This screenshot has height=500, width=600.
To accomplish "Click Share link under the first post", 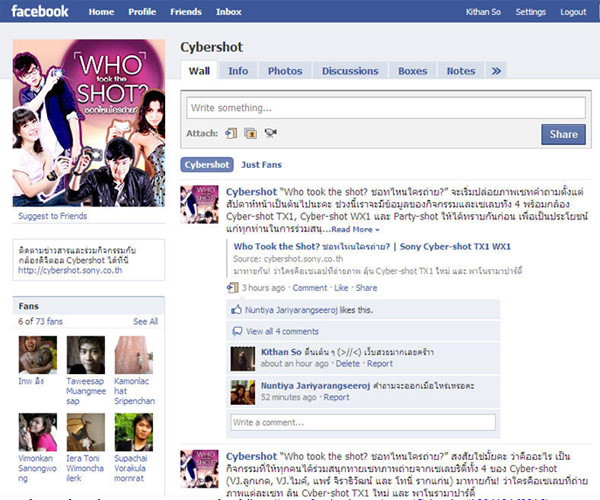I will [x=366, y=288].
